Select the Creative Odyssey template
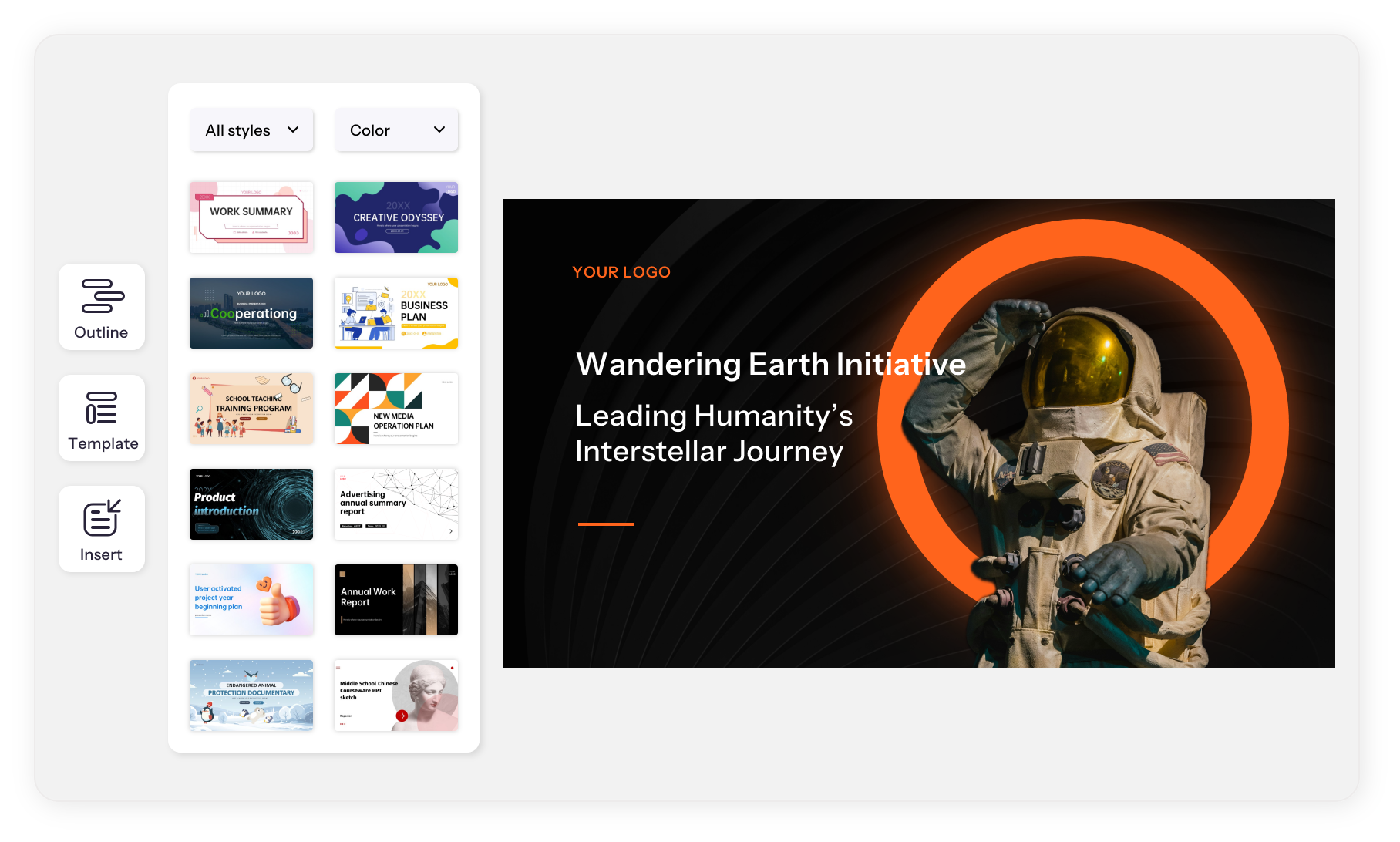The height and width of the screenshot is (842, 1400). point(396,217)
